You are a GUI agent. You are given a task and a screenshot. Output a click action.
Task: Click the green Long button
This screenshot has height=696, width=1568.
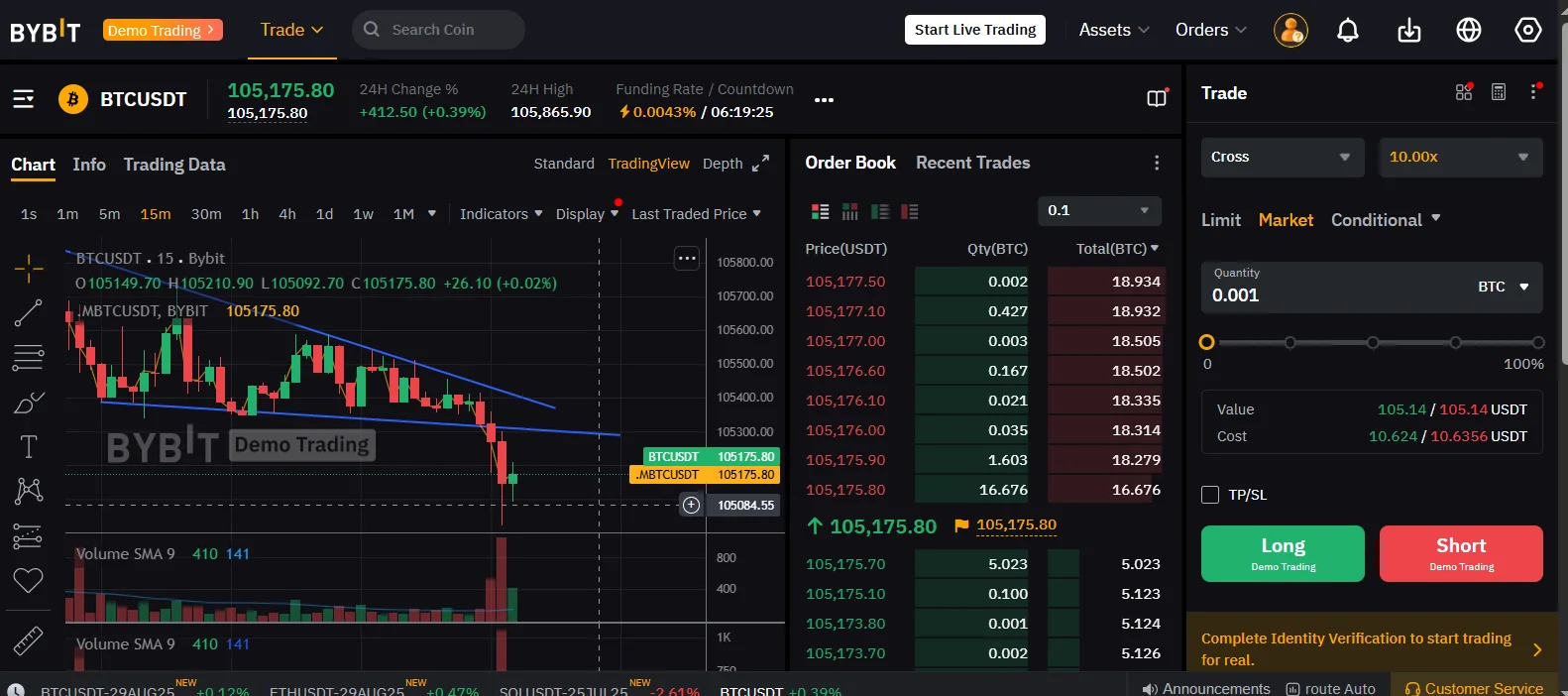[1282, 553]
